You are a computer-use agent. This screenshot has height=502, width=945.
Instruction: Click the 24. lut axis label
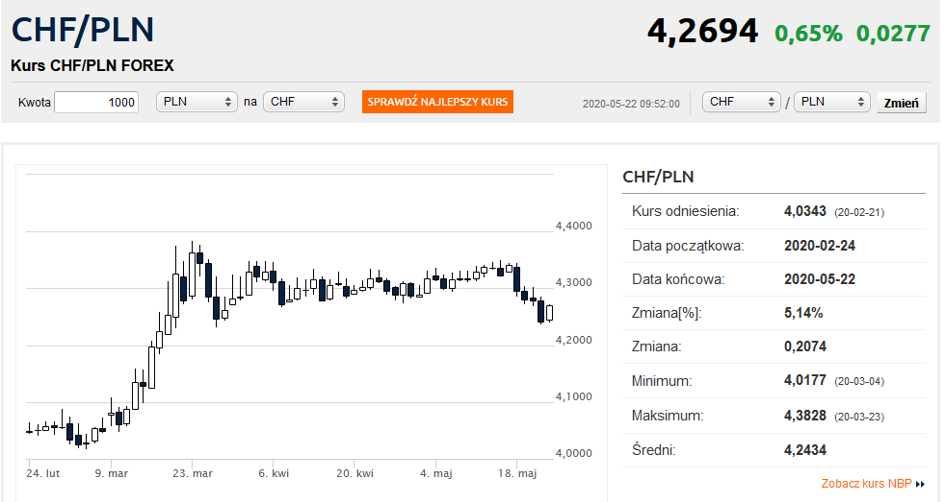(x=43, y=474)
